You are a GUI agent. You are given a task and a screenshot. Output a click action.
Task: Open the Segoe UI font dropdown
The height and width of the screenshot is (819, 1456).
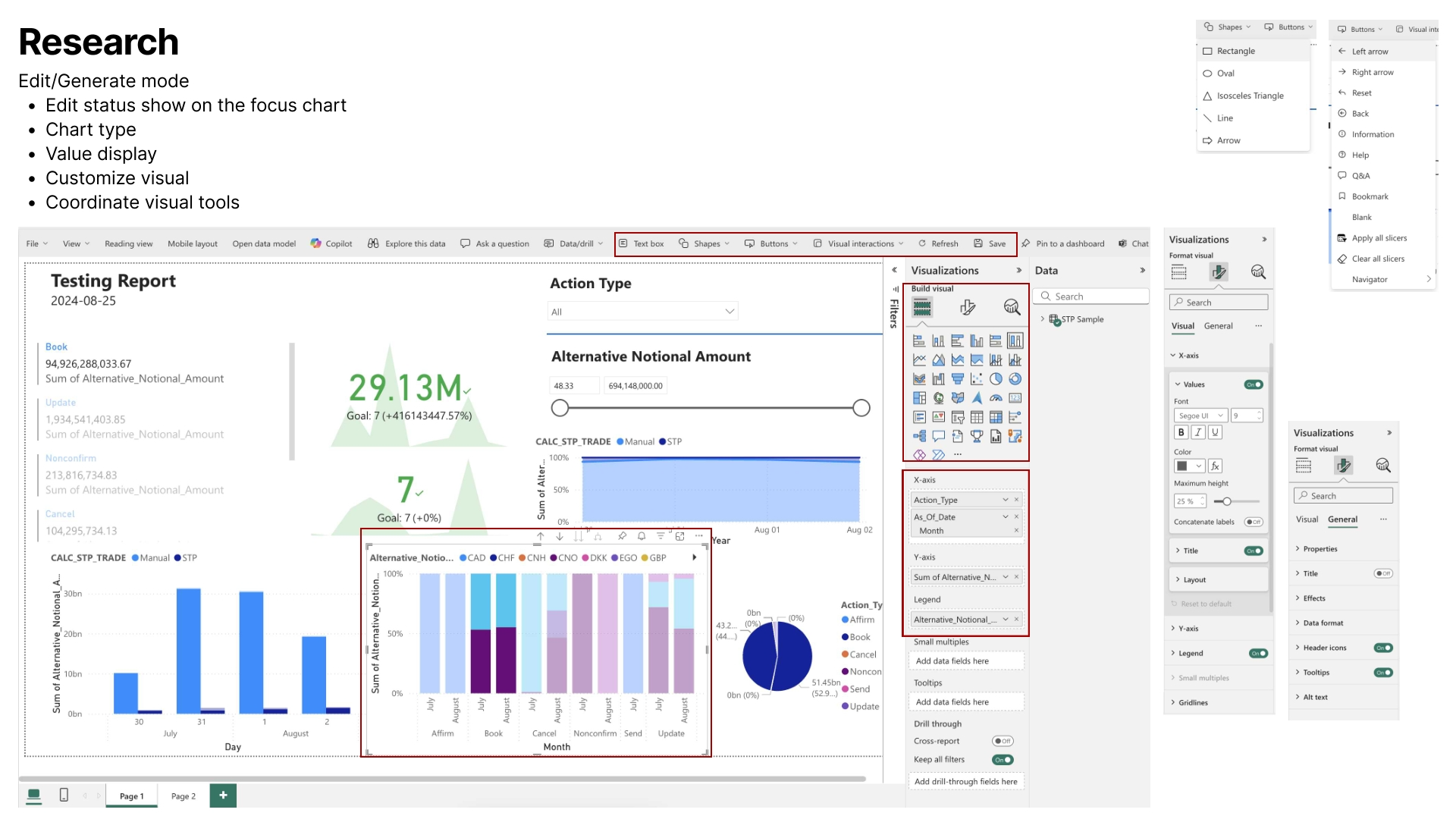(x=1200, y=416)
